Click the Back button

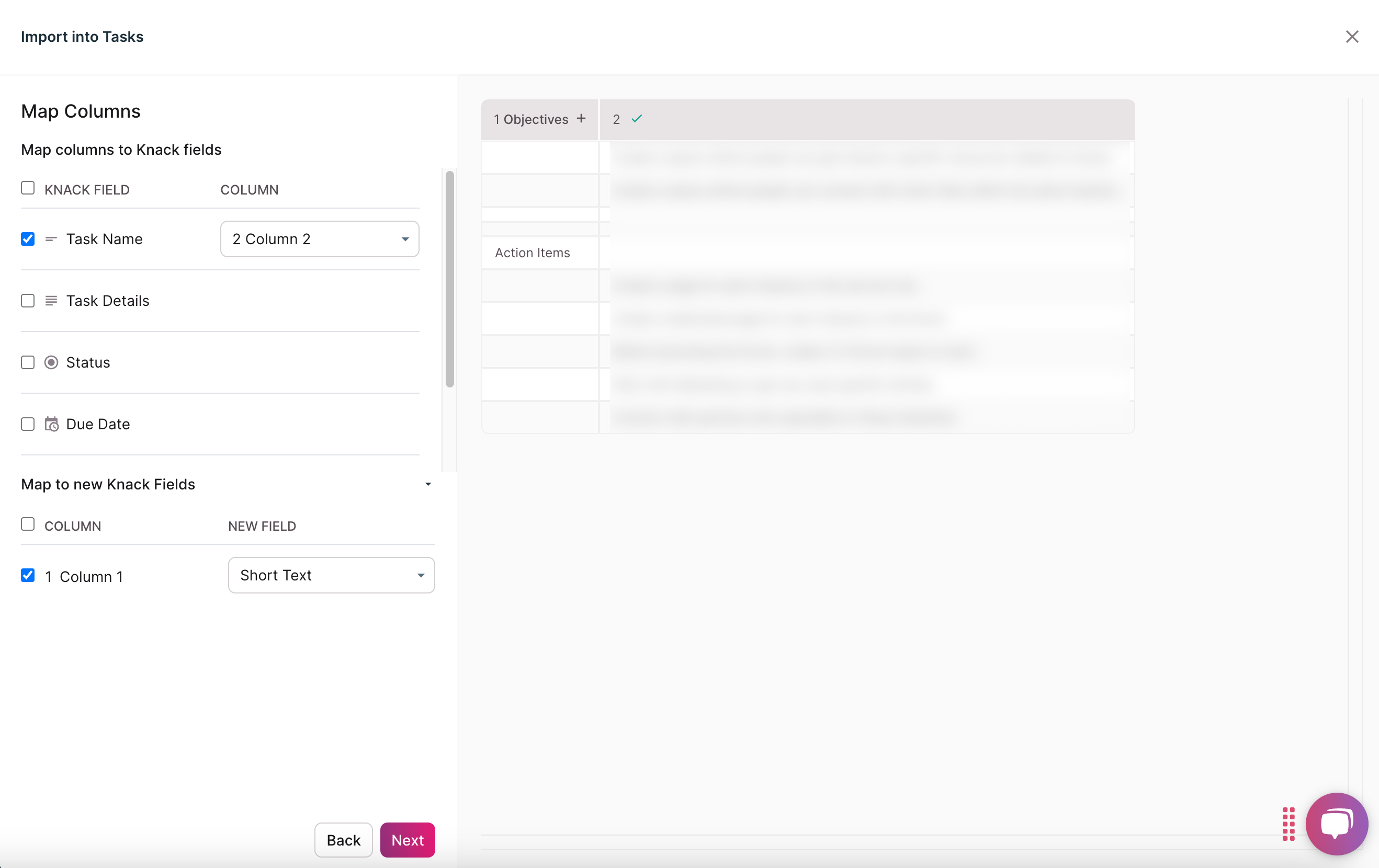343,839
